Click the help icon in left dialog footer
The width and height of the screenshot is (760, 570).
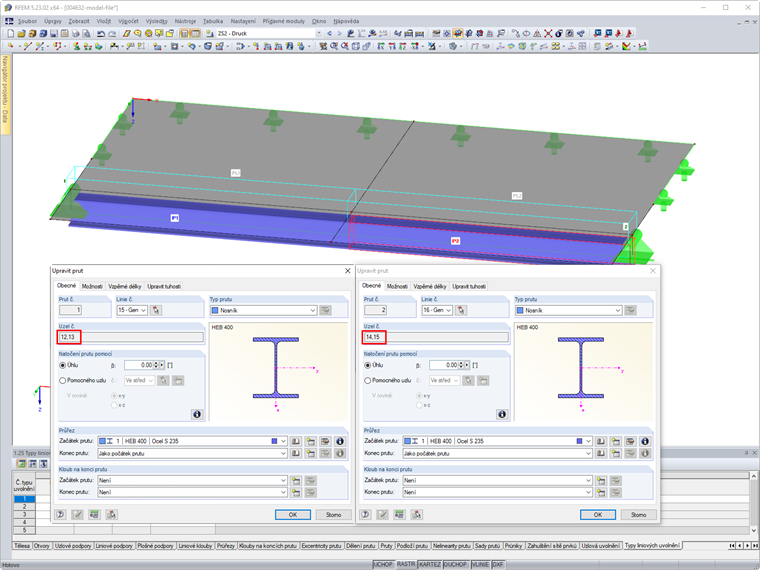60,515
